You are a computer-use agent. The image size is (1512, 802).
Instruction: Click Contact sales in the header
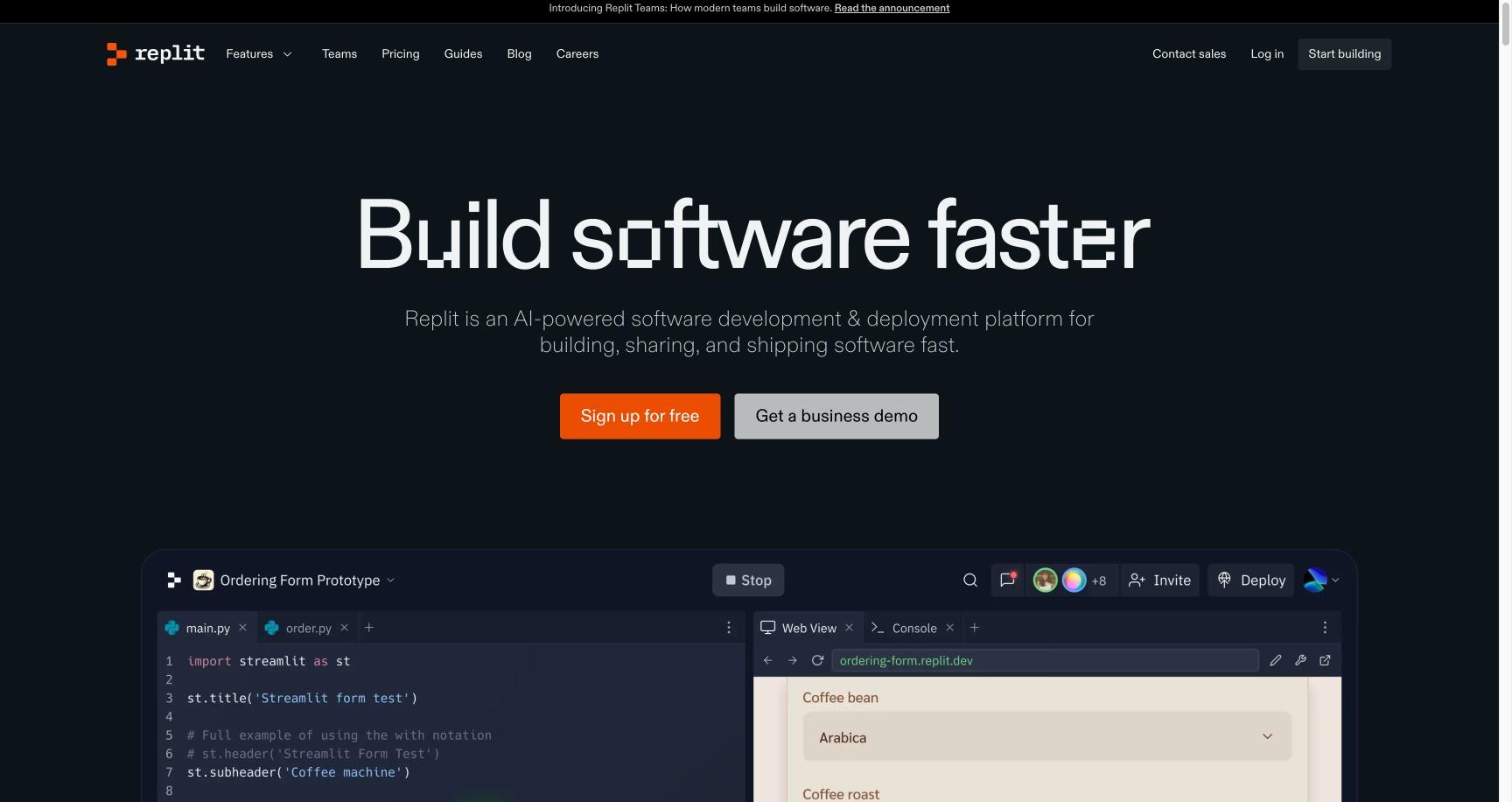(1189, 53)
